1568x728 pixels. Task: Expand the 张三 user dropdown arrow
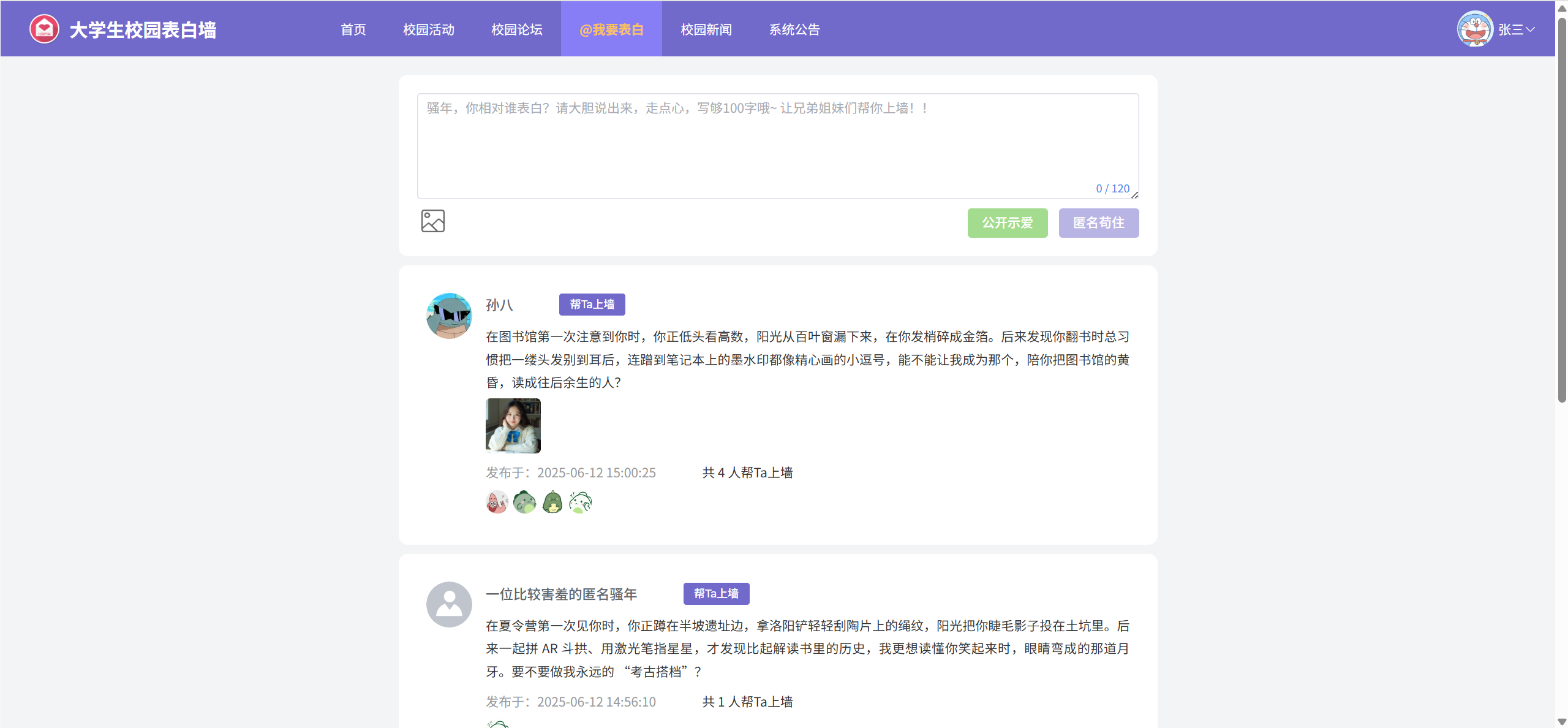coord(1530,29)
